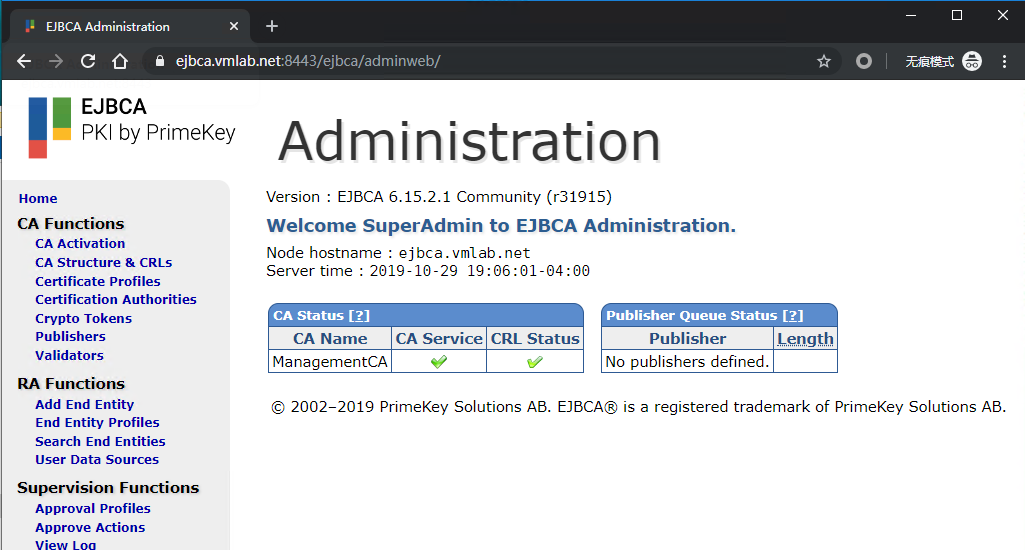This screenshot has width=1025, height=550.
Task: Click the EJBCA PrimeKey logo
Action: 131,128
